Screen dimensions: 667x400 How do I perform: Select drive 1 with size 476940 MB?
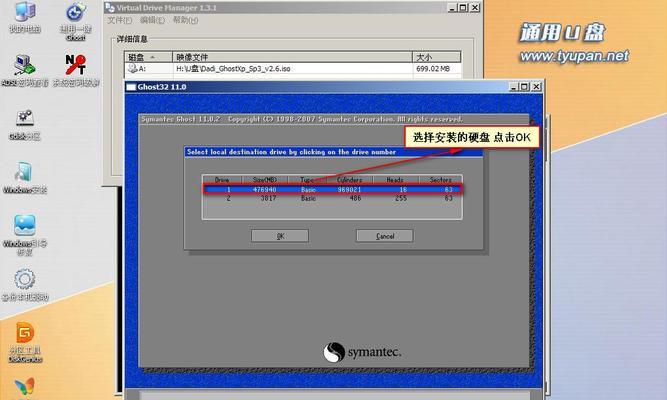coord(332,189)
